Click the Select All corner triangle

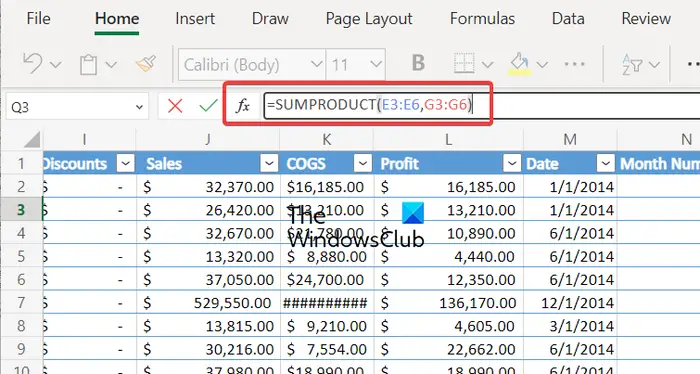pos(32,140)
